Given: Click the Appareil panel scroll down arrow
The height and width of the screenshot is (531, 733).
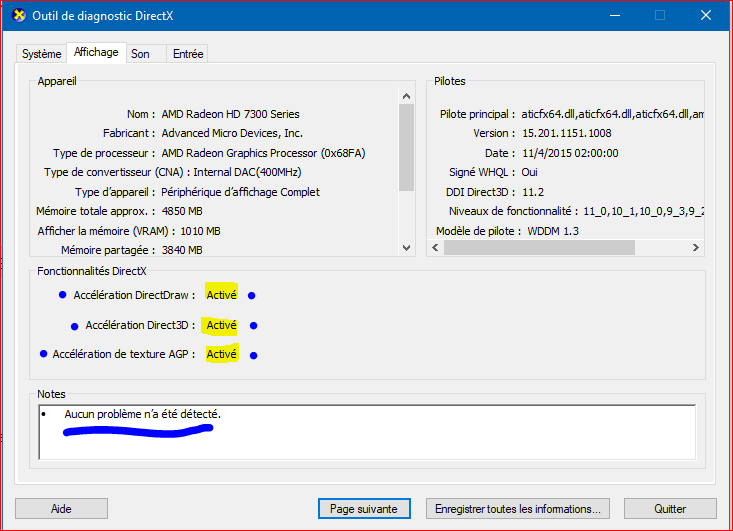Looking at the screenshot, I should tap(406, 248).
